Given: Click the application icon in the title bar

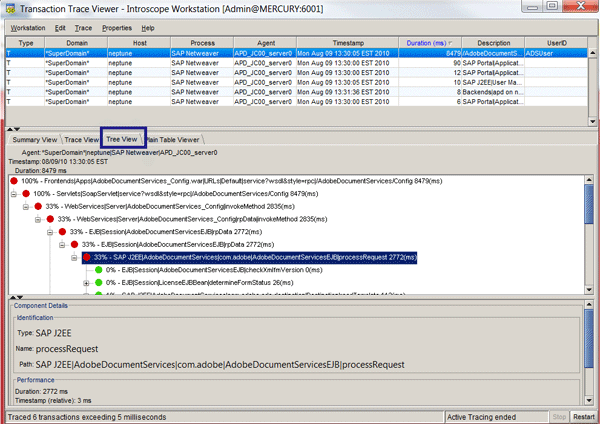Looking at the screenshot, I should click(10, 9).
